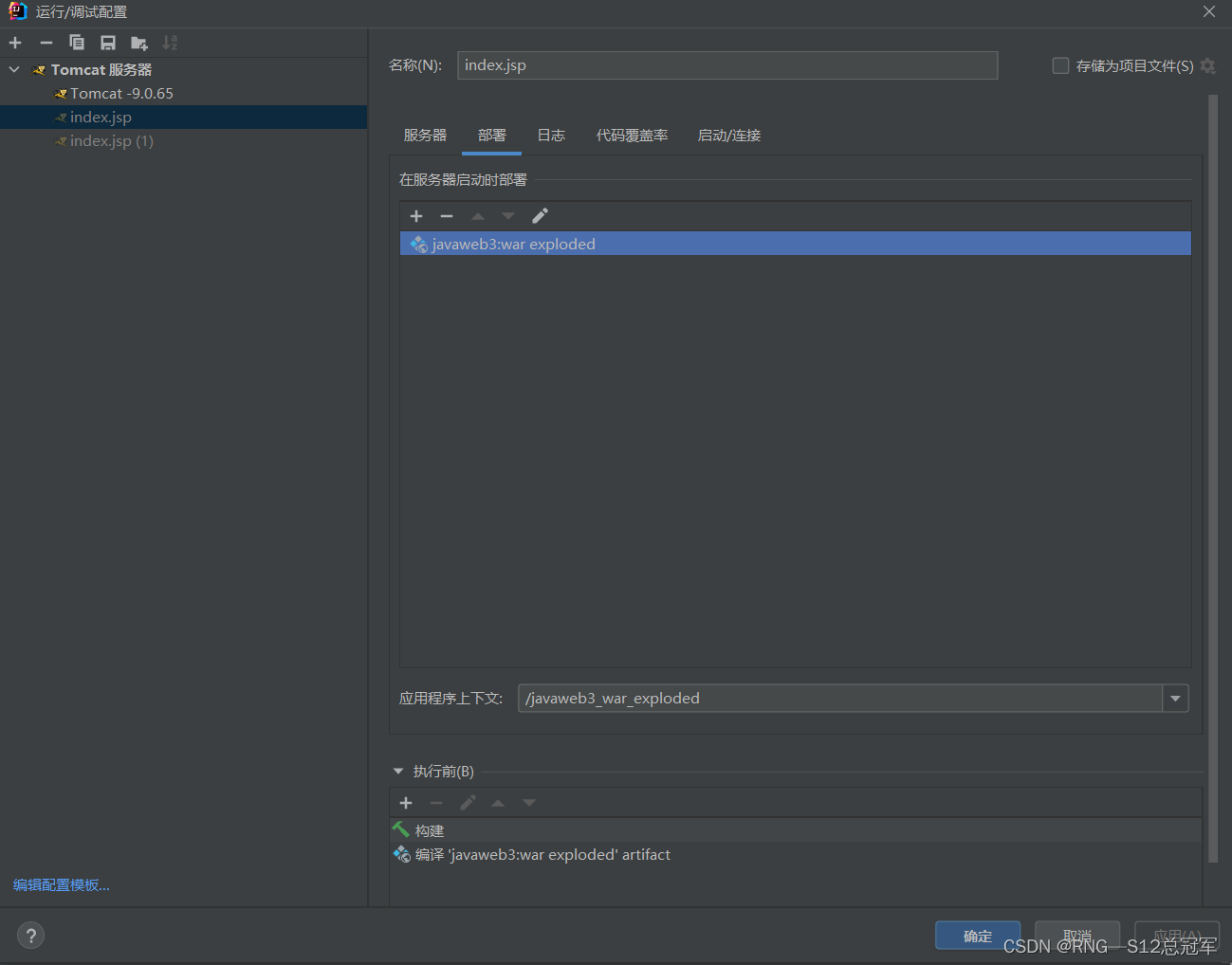Viewport: 1232px width, 965px height.
Task: Edit the deployment artifact with pencil icon
Action: (540, 216)
